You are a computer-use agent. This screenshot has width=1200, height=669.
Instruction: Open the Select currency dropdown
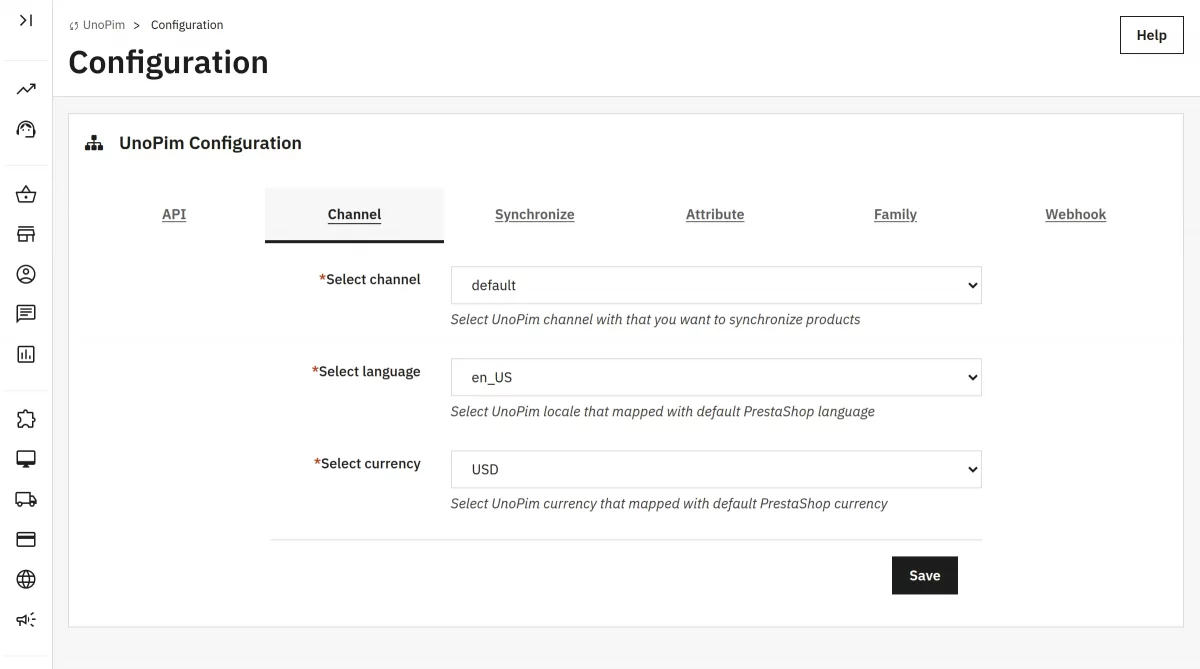[716, 469]
